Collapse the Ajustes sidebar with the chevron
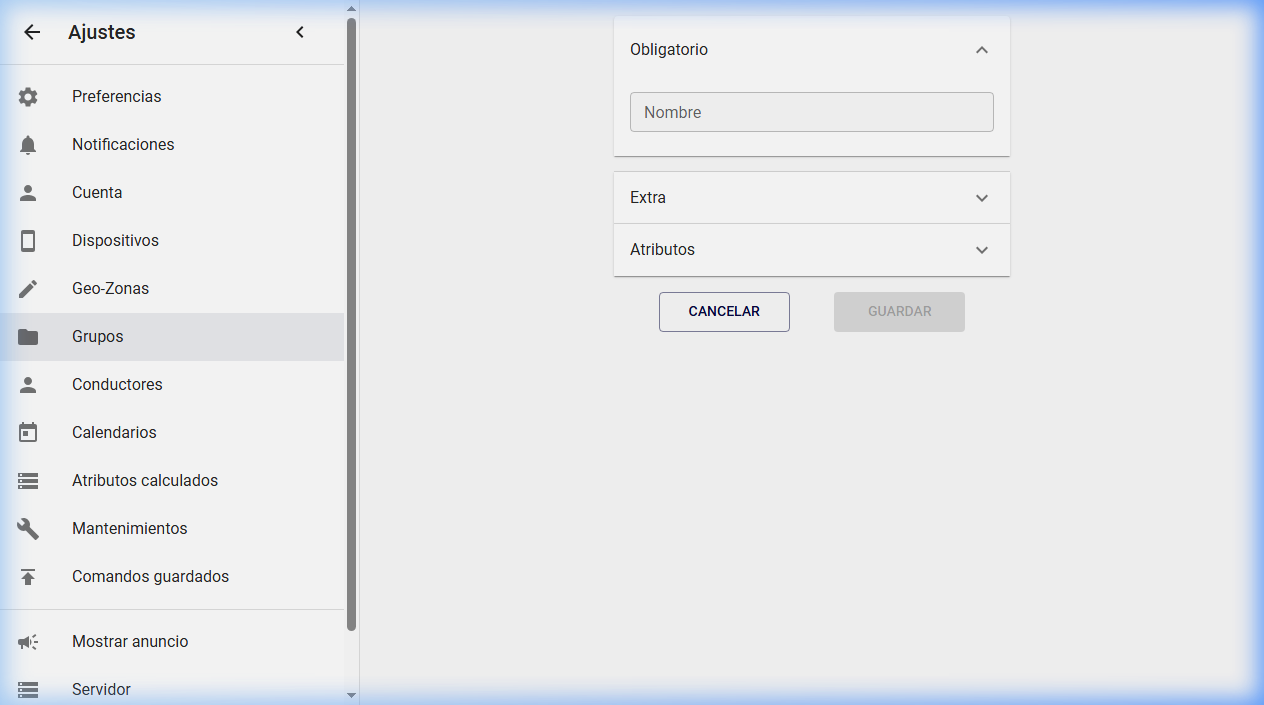This screenshot has width=1264, height=705. [x=300, y=32]
